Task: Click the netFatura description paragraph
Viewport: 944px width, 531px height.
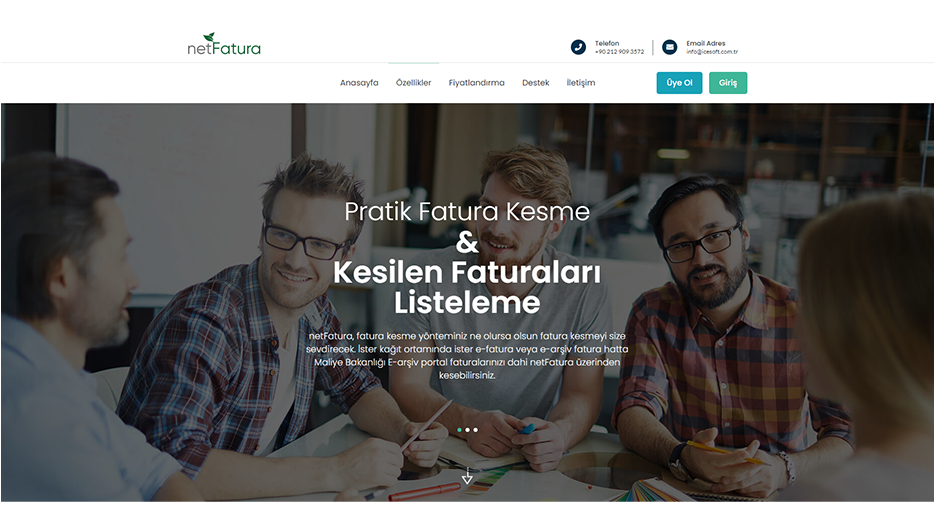Action: tap(467, 356)
